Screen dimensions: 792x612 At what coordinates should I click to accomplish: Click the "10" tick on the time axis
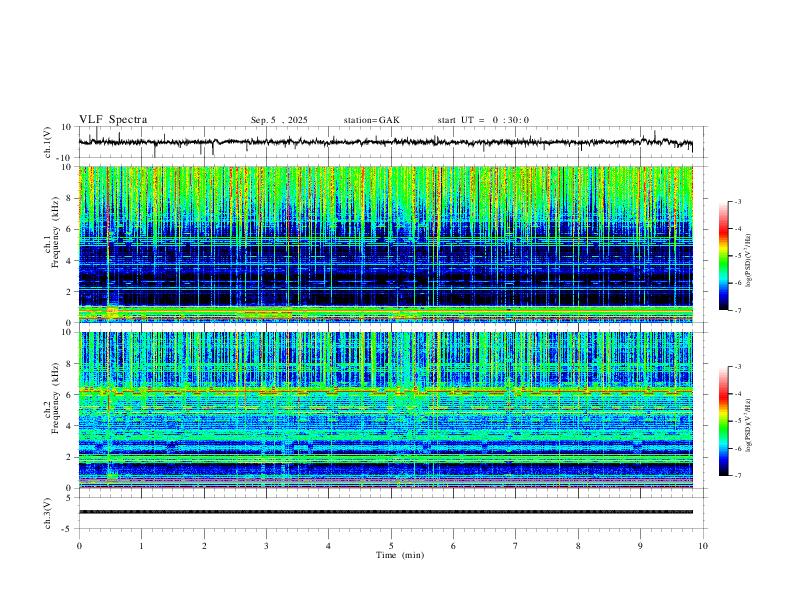[x=703, y=546]
